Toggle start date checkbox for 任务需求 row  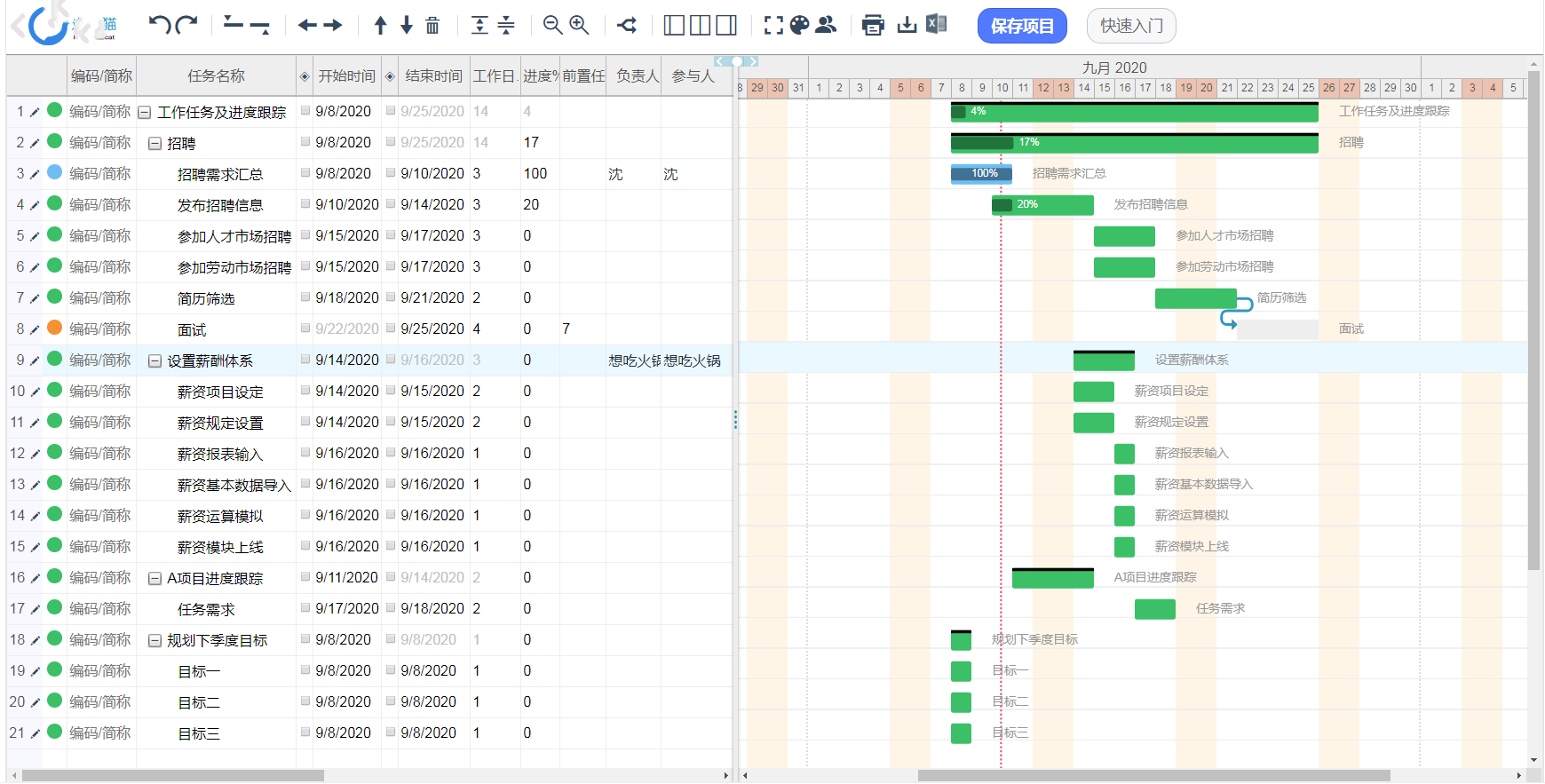[305, 608]
